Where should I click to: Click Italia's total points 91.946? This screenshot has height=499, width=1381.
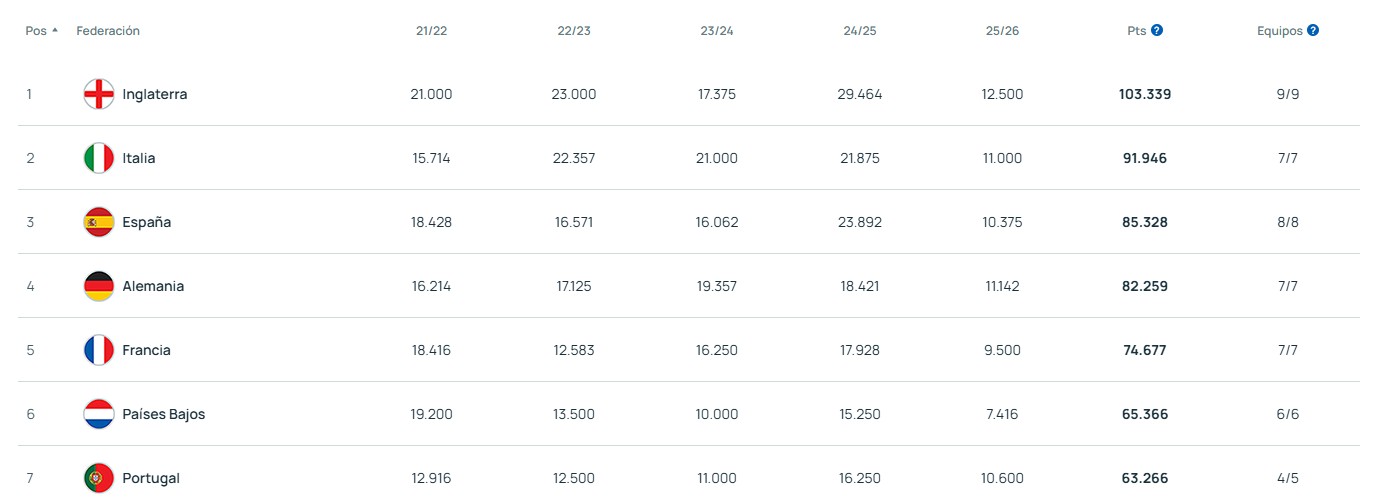pyautogui.click(x=1144, y=158)
